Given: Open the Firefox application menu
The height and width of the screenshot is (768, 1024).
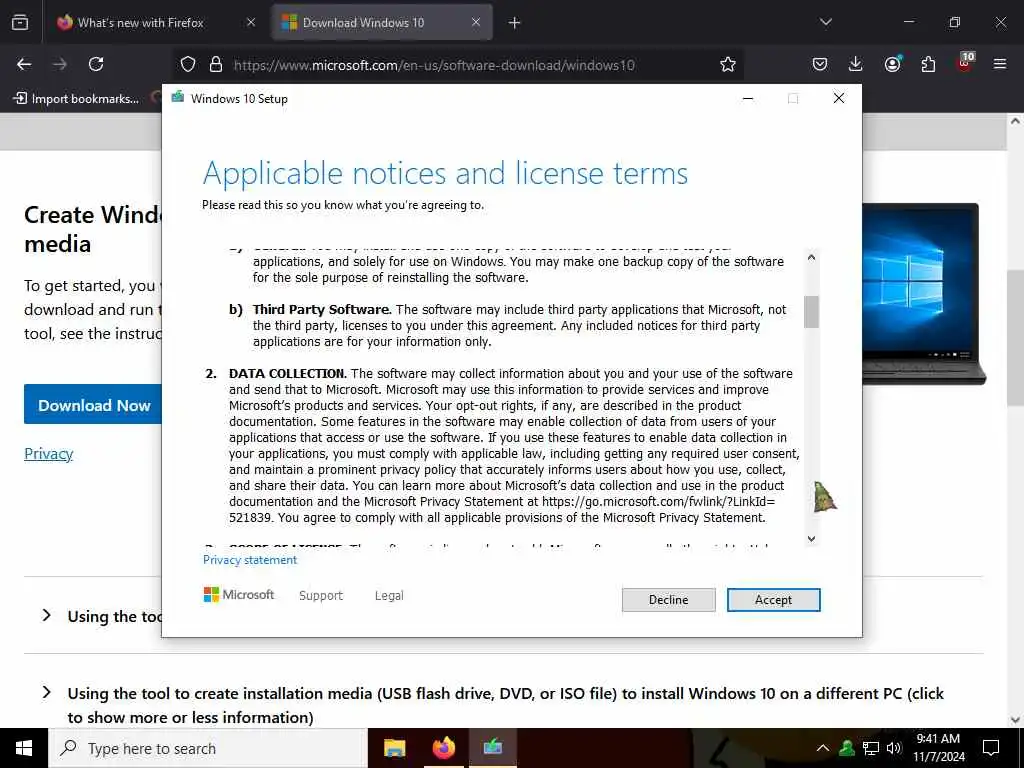Looking at the screenshot, I should [x=1000, y=64].
